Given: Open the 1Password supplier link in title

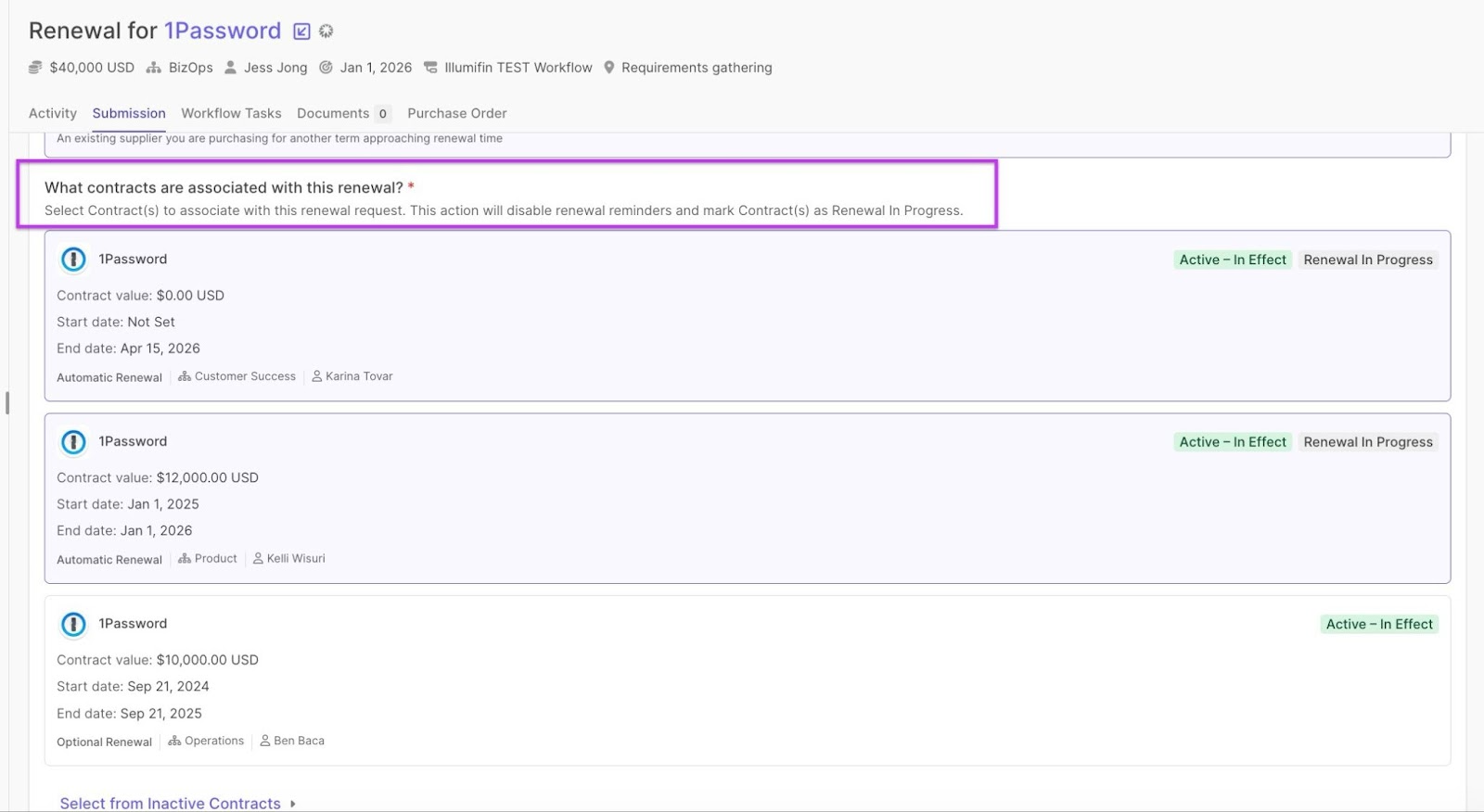Looking at the screenshot, I should (x=223, y=31).
